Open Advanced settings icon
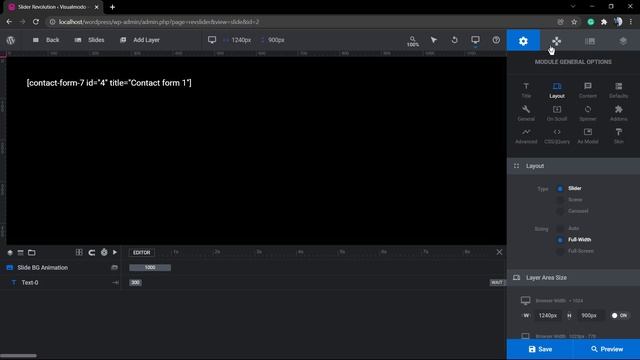 pos(526,136)
